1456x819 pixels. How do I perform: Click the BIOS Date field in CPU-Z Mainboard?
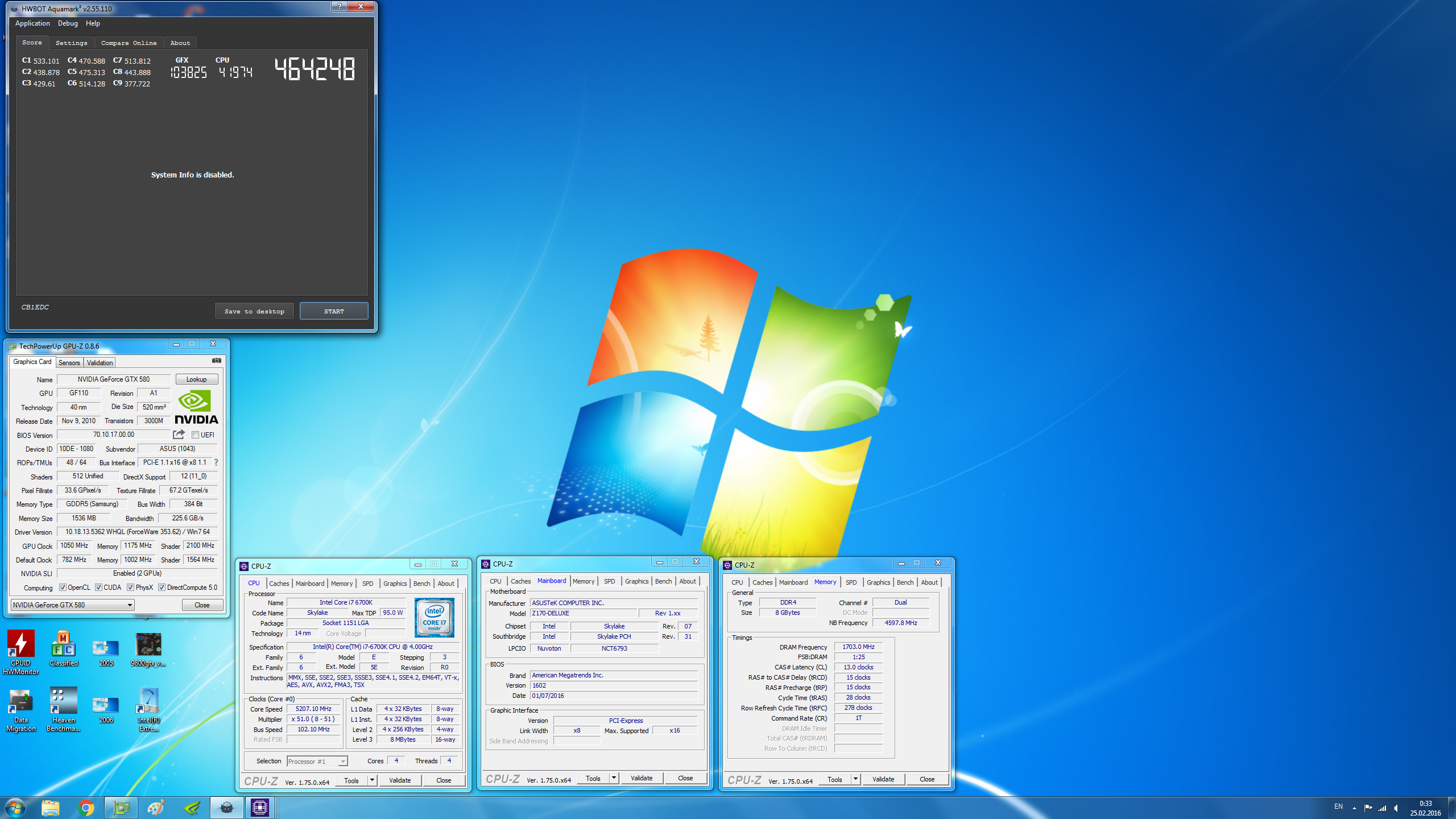[x=614, y=696]
